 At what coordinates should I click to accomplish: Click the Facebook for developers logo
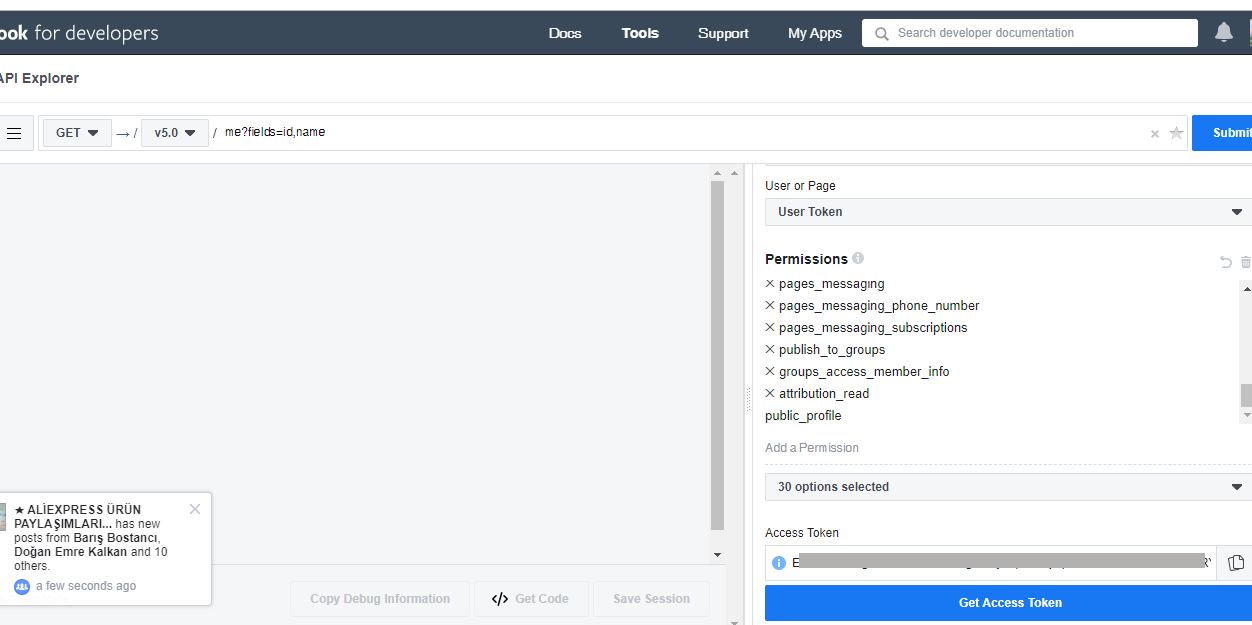click(x=79, y=33)
